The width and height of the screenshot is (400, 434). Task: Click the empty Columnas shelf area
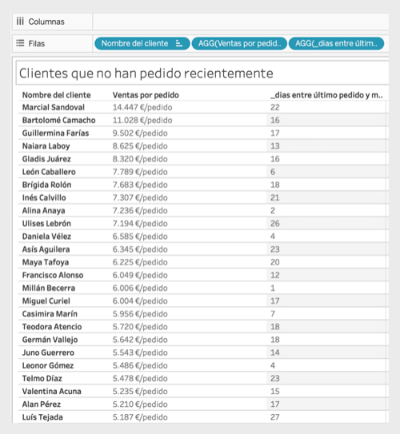point(241,22)
